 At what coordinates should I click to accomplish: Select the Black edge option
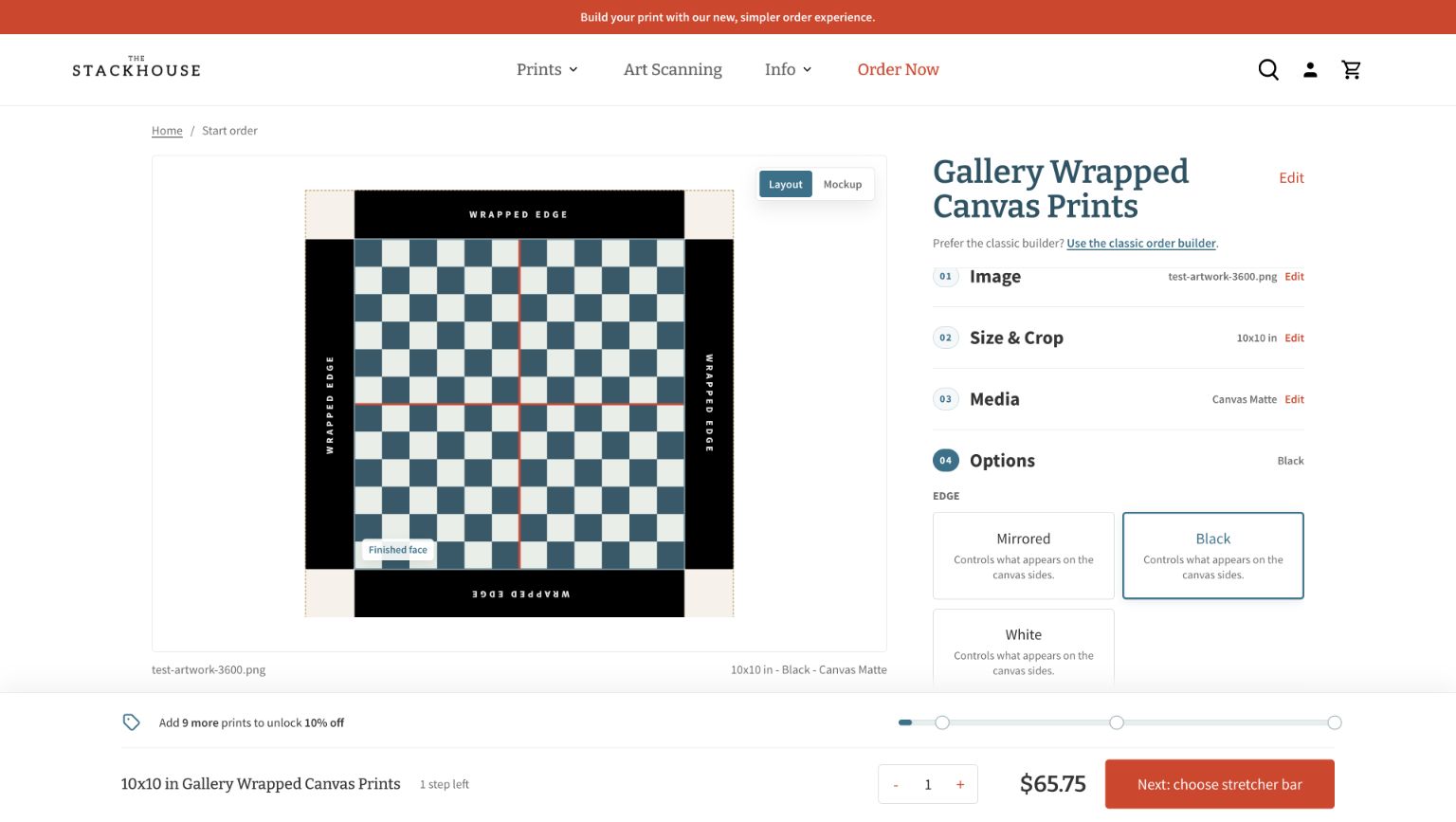click(x=1213, y=556)
